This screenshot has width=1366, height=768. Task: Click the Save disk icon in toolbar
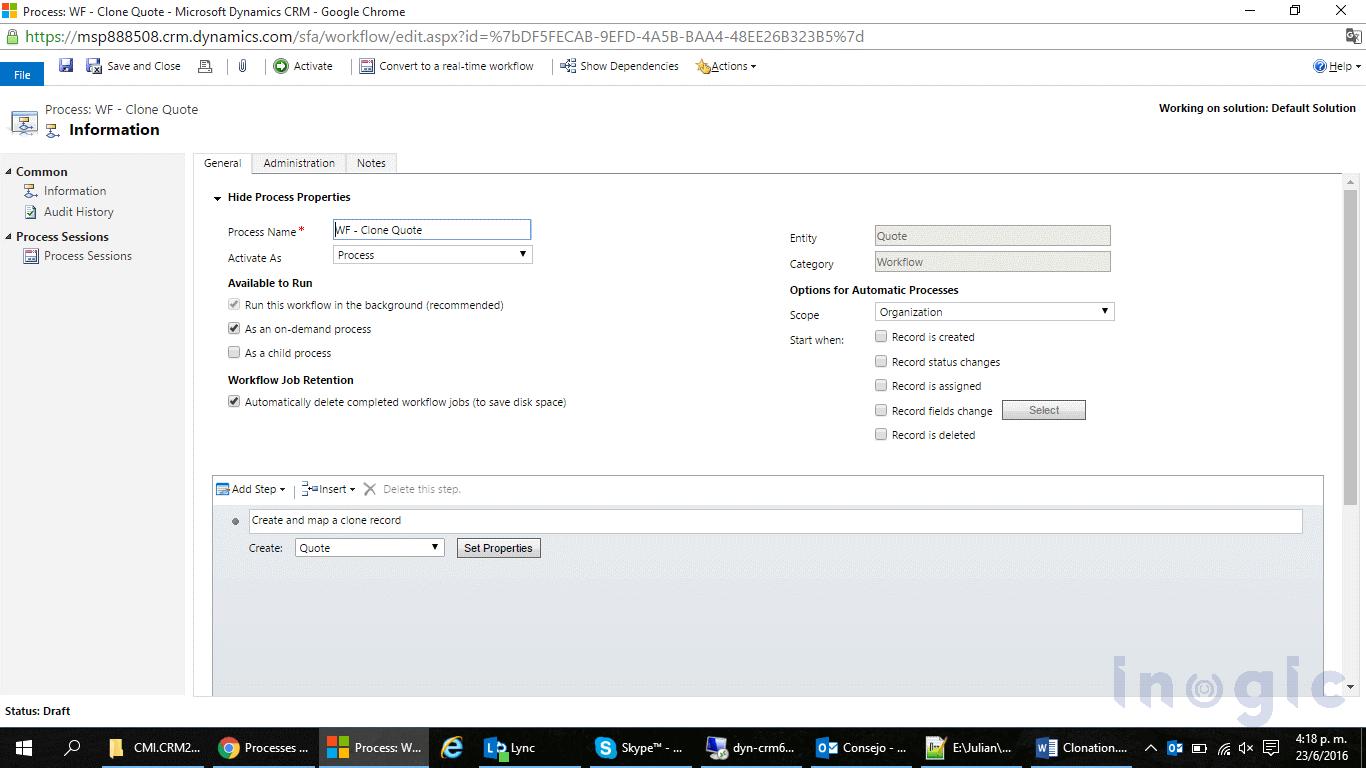coord(66,66)
